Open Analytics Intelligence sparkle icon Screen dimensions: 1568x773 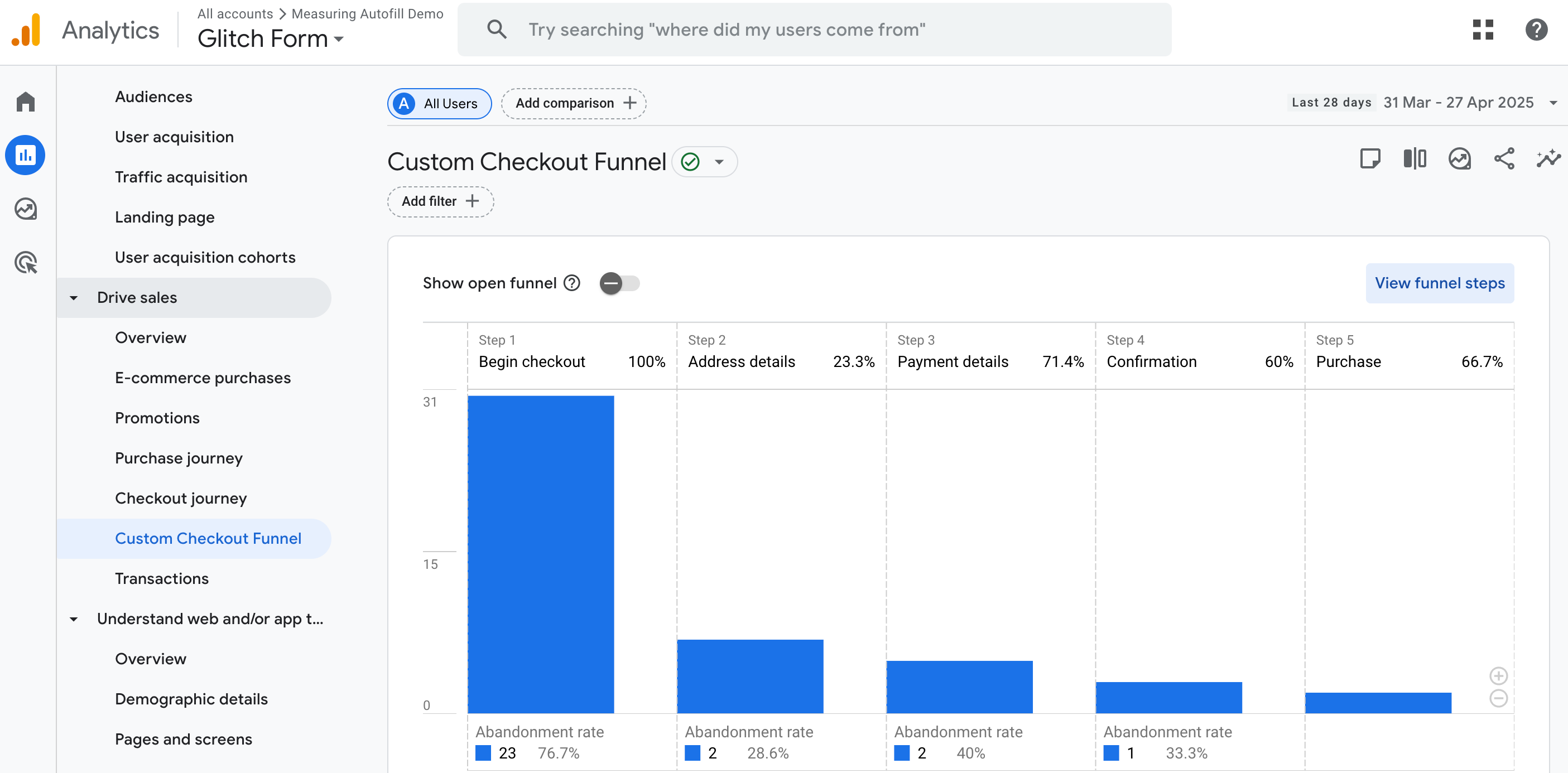[x=1548, y=159]
